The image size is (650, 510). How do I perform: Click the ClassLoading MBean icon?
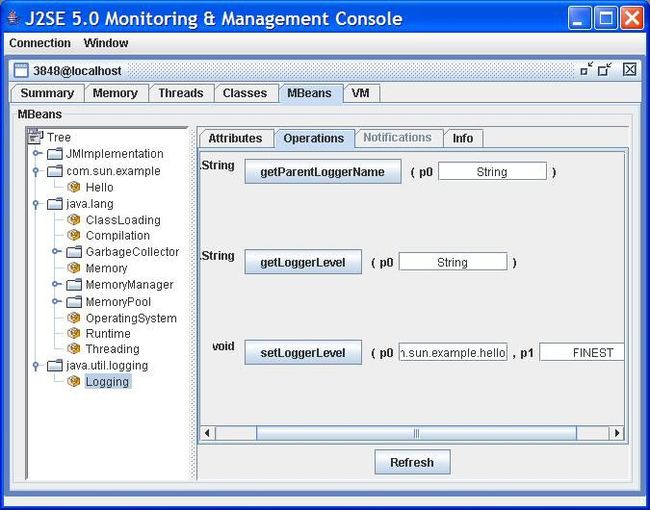(x=74, y=220)
